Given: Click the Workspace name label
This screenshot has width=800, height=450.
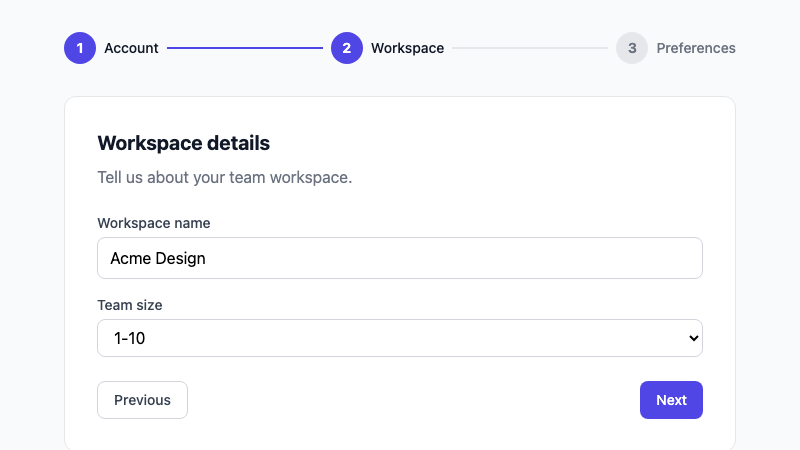Looking at the screenshot, I should coord(154,223).
